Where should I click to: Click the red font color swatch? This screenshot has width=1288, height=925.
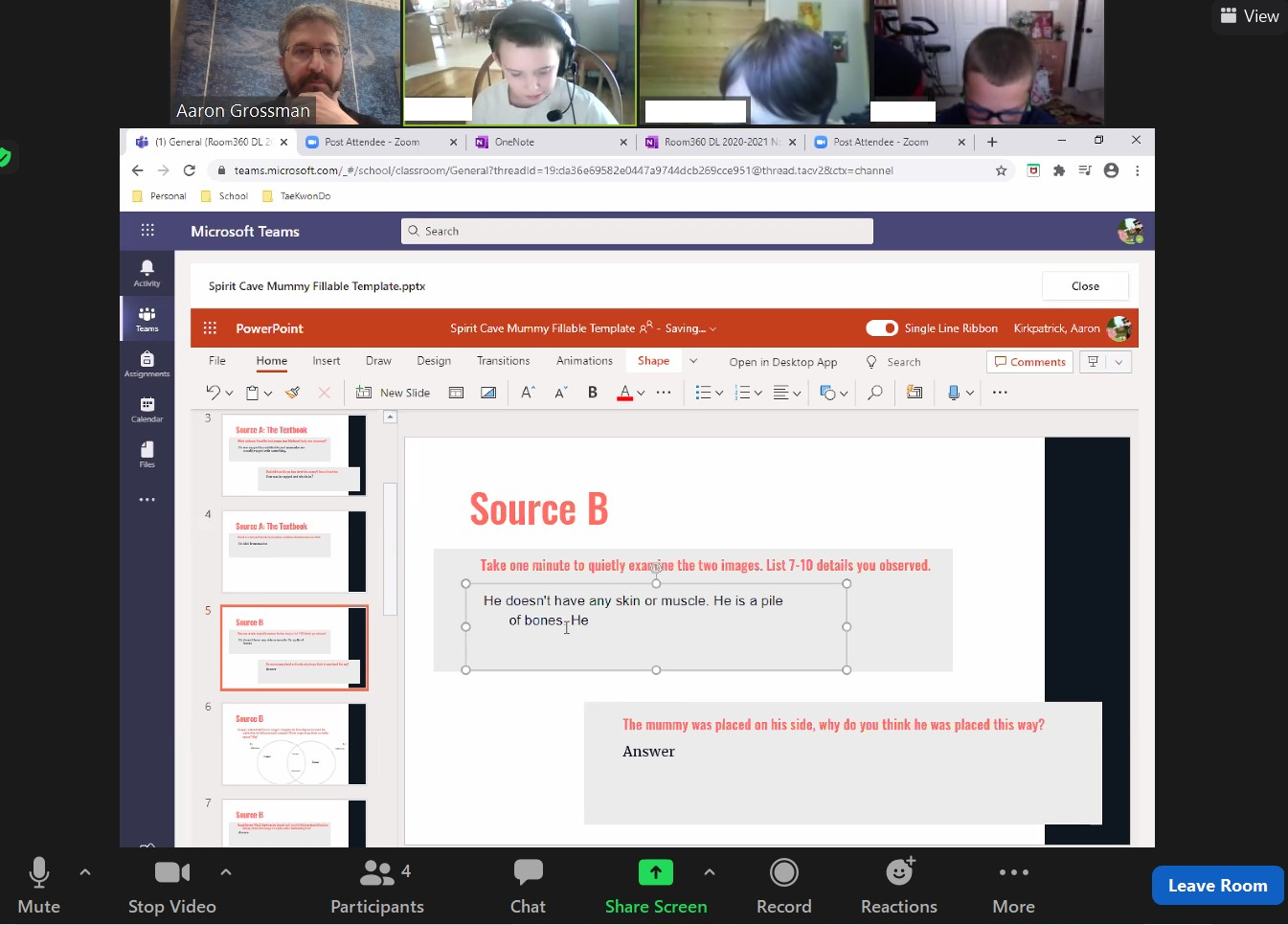(624, 393)
